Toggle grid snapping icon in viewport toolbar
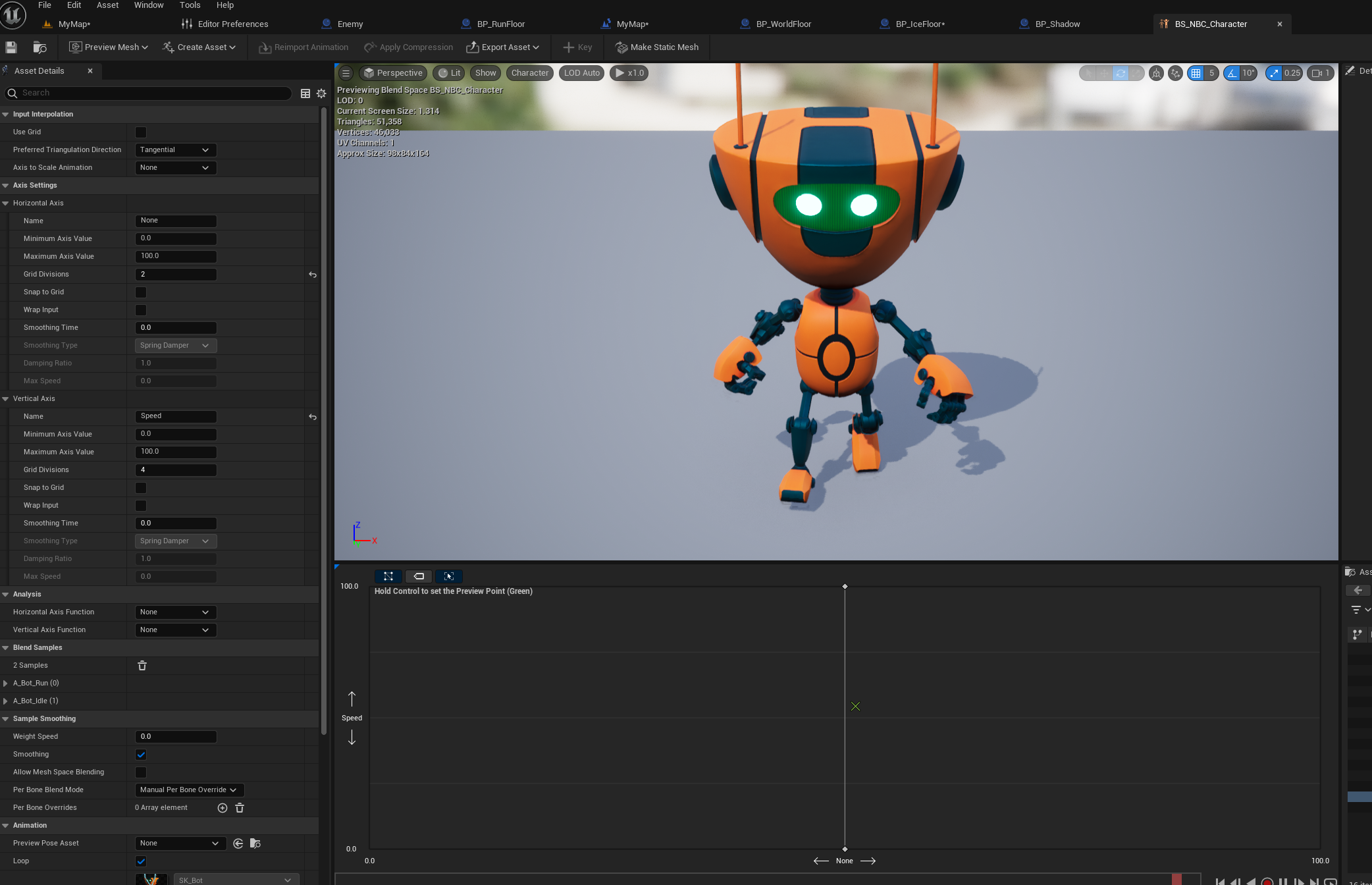Image resolution: width=1372 pixels, height=885 pixels. pyautogui.click(x=1196, y=73)
